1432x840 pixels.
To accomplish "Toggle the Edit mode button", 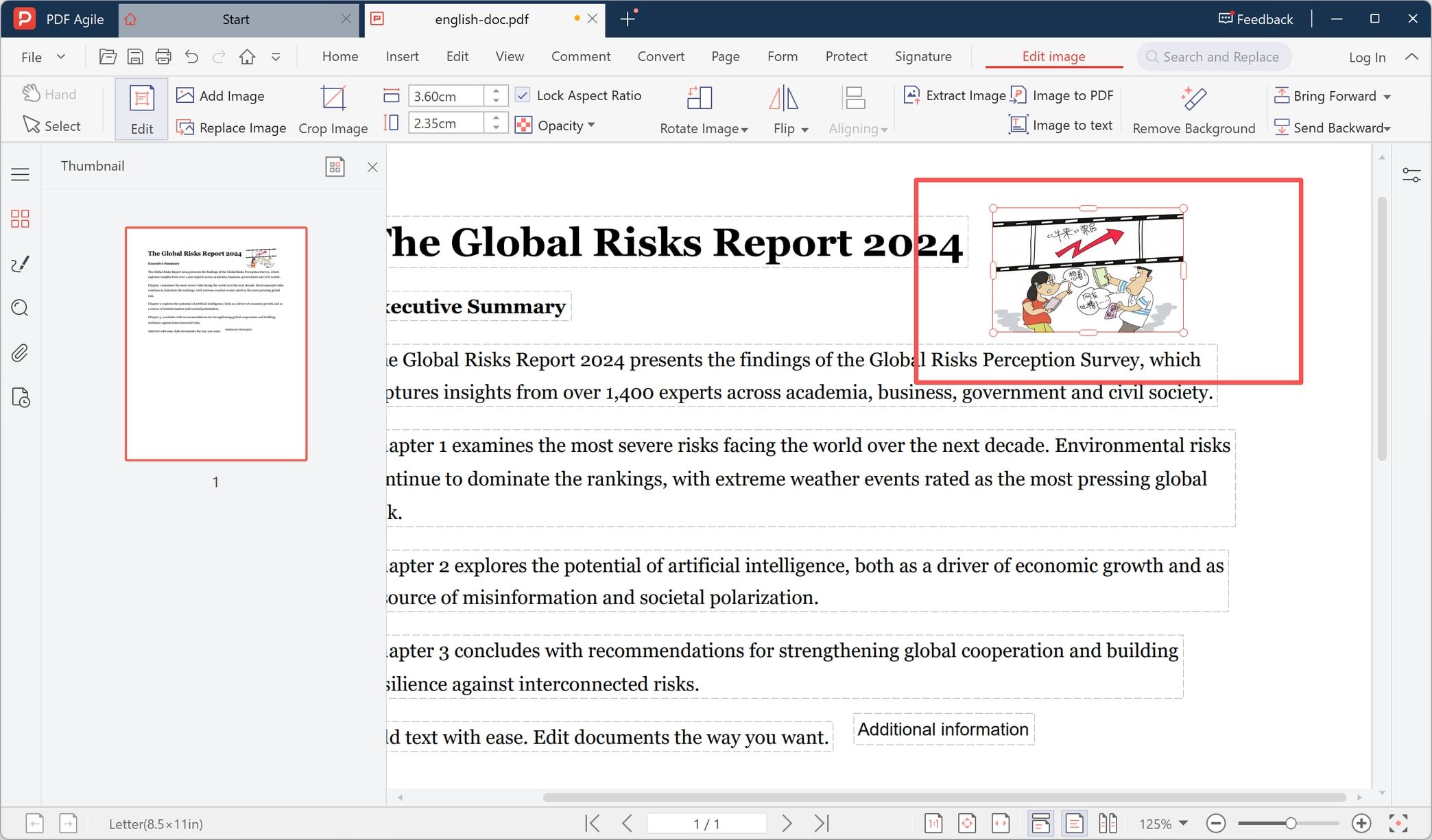I will pos(141,110).
